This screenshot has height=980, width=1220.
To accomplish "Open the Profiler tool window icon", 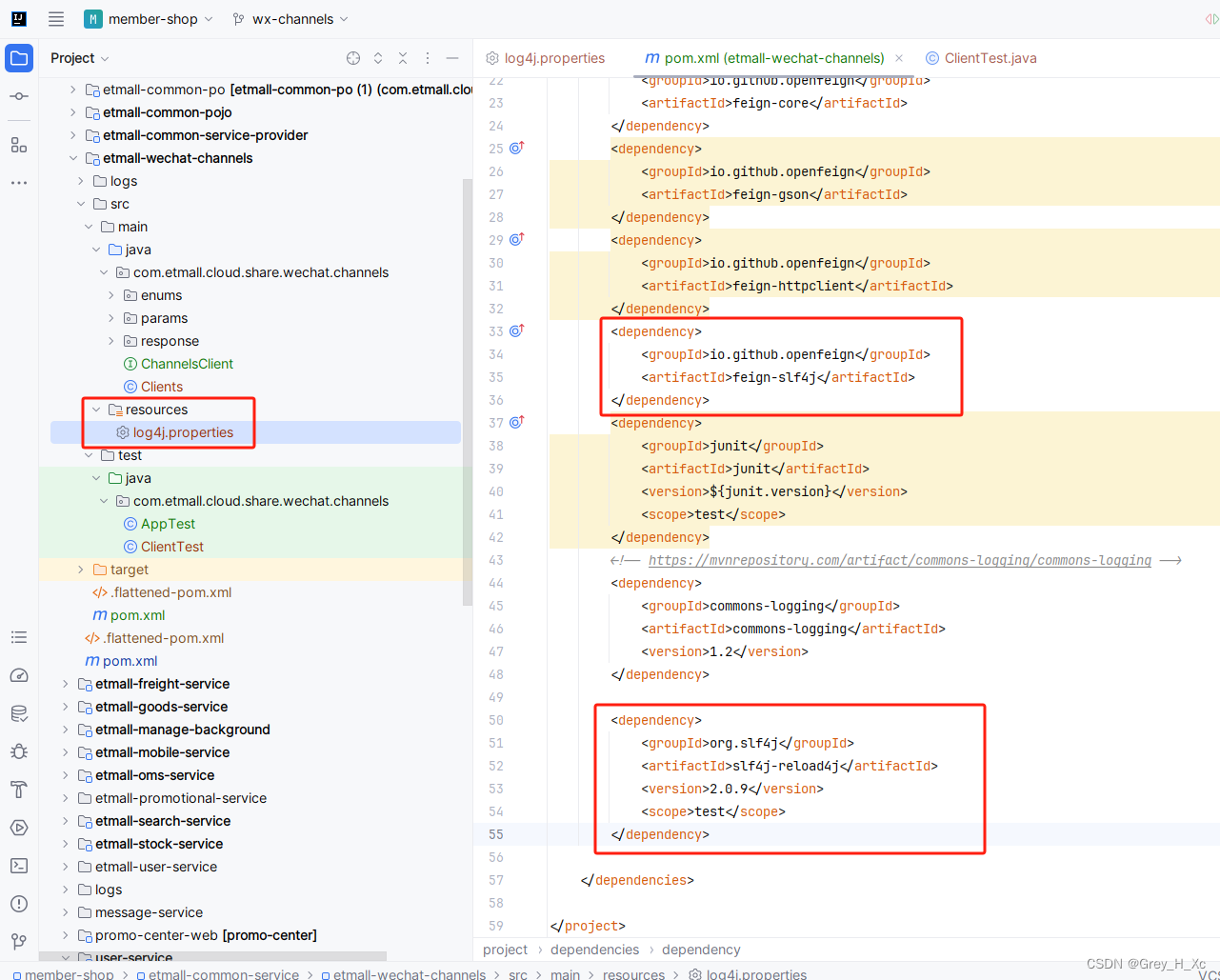I will coord(19,675).
